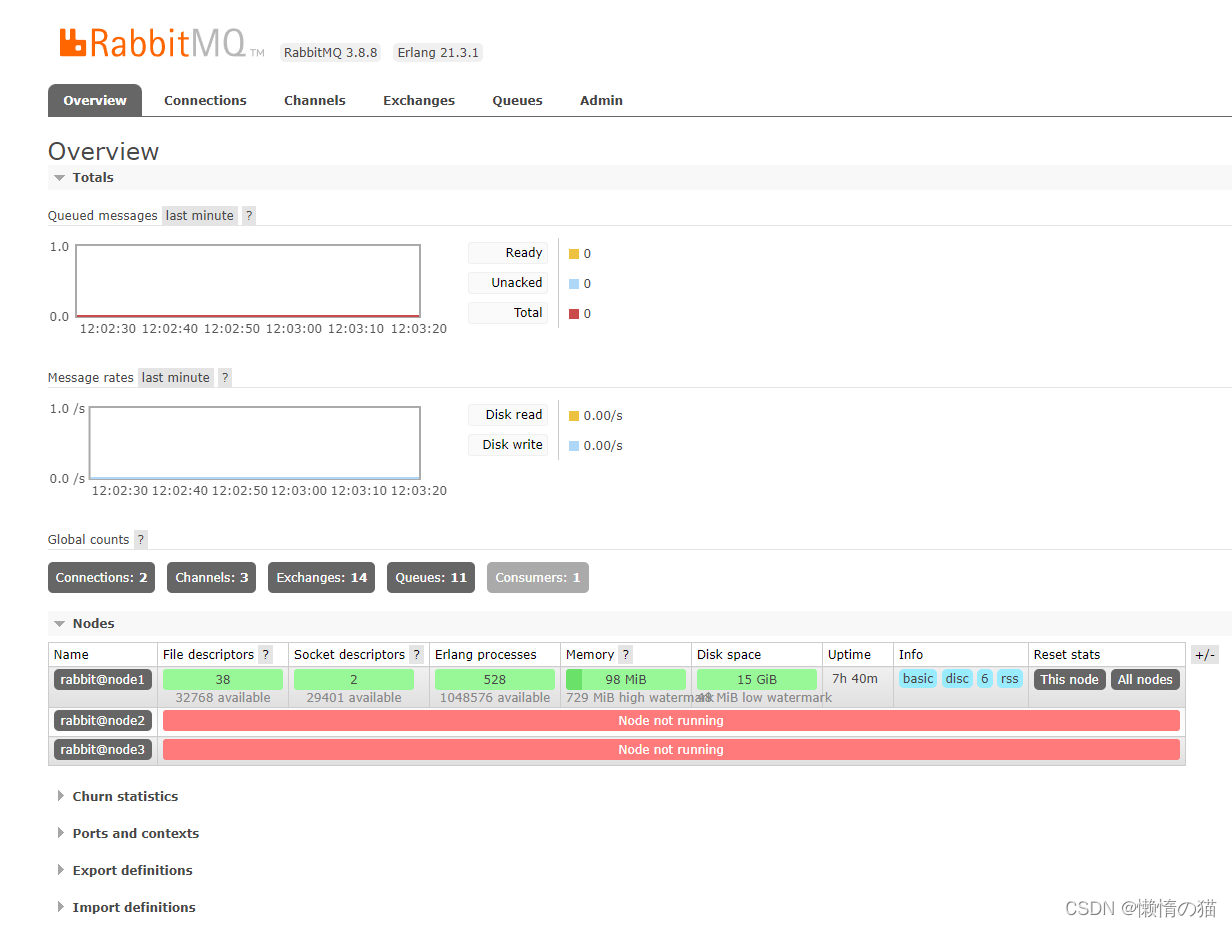Open rabbit@node2 node details

click(103, 720)
